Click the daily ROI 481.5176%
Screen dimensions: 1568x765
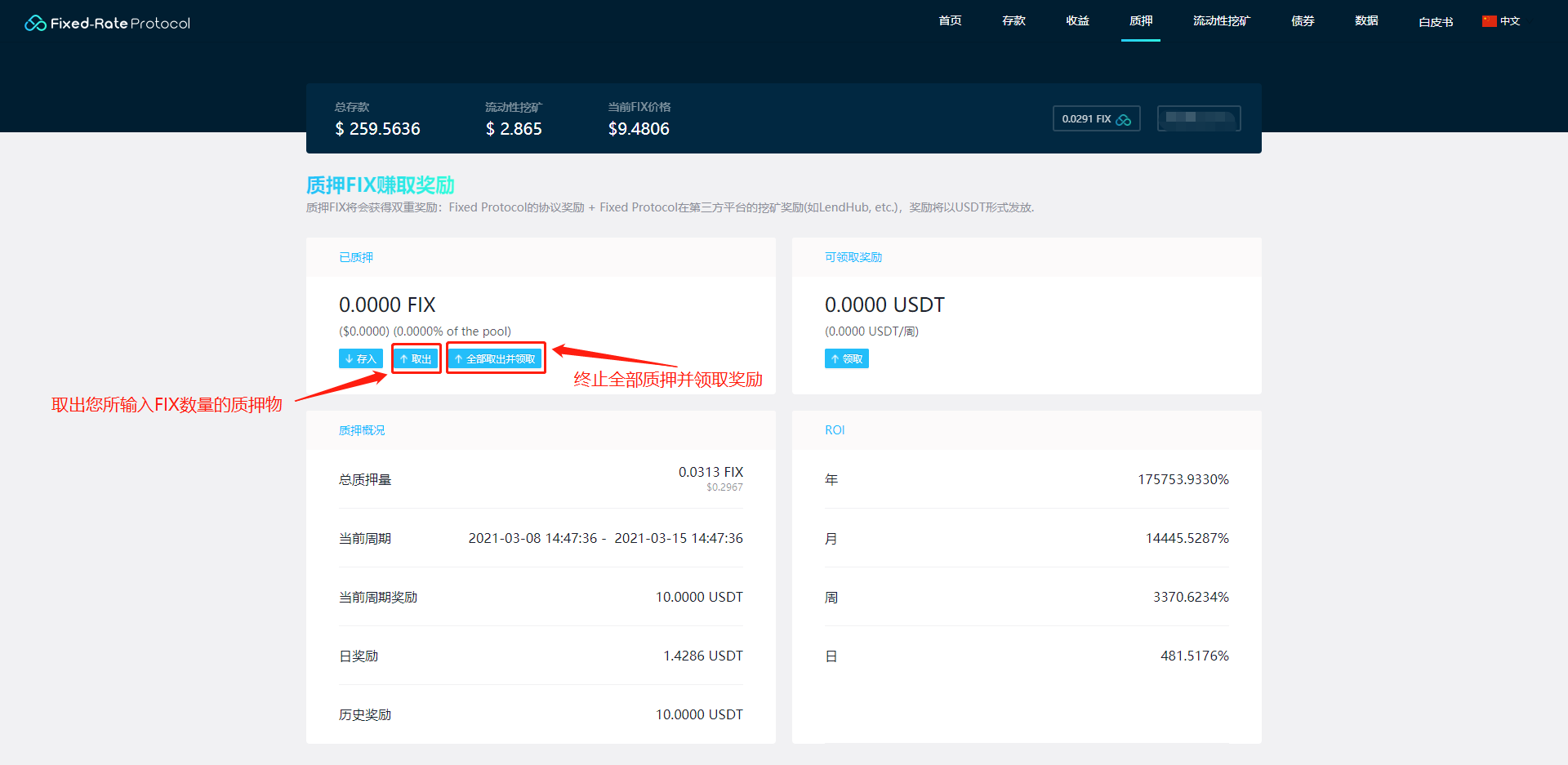point(1195,656)
